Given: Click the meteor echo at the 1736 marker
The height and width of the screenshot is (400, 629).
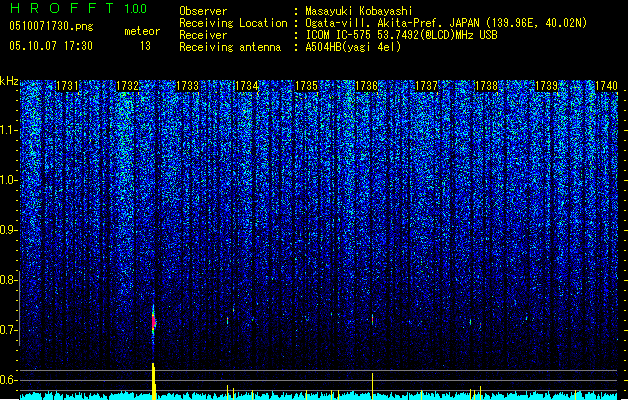Looking at the screenshot, I should tap(373, 319).
